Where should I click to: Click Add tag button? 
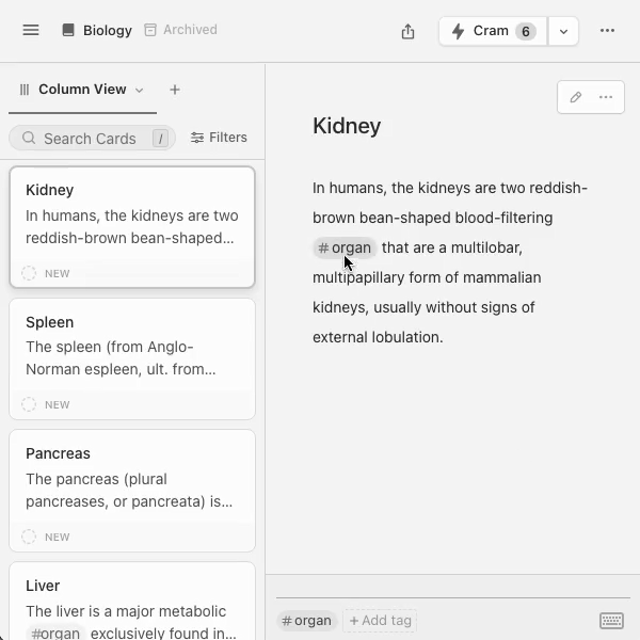pos(380,620)
